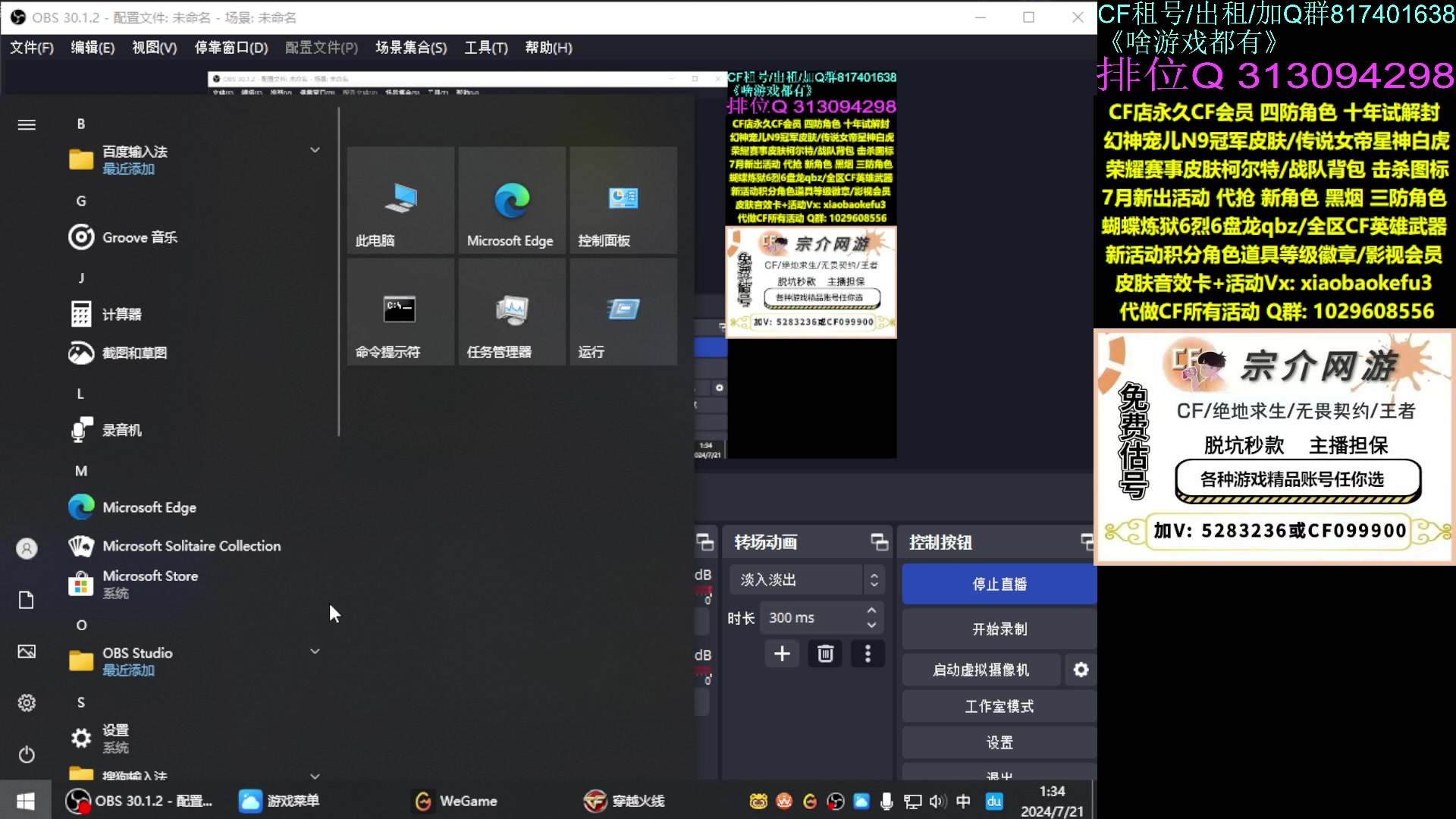
Task: Open the Command Prompt tile
Action: tap(400, 312)
